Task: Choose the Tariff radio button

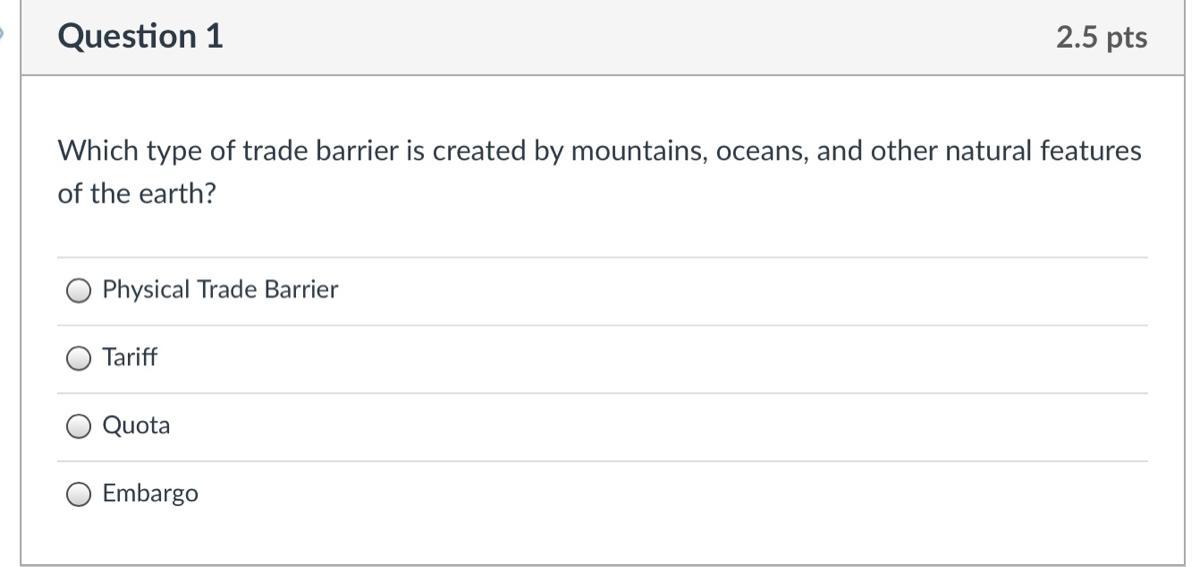Action: click(79, 358)
